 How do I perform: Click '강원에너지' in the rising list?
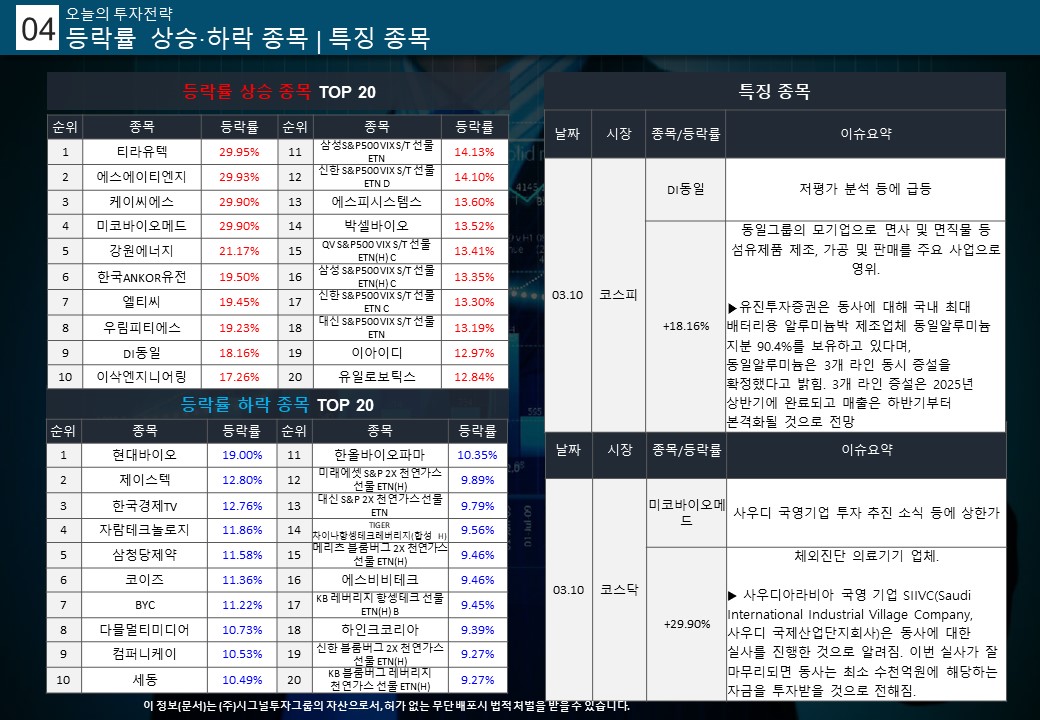[x=142, y=251]
